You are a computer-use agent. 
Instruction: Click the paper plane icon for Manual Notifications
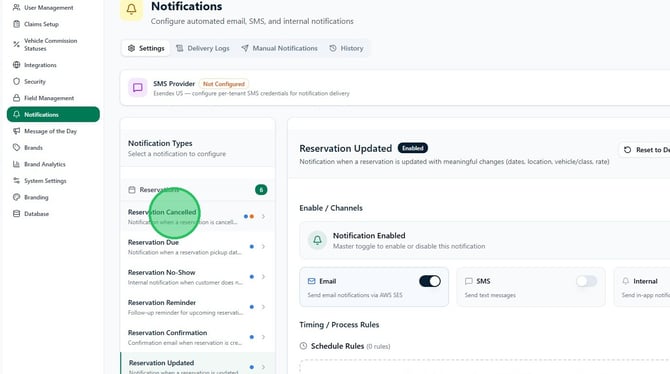[244, 48]
